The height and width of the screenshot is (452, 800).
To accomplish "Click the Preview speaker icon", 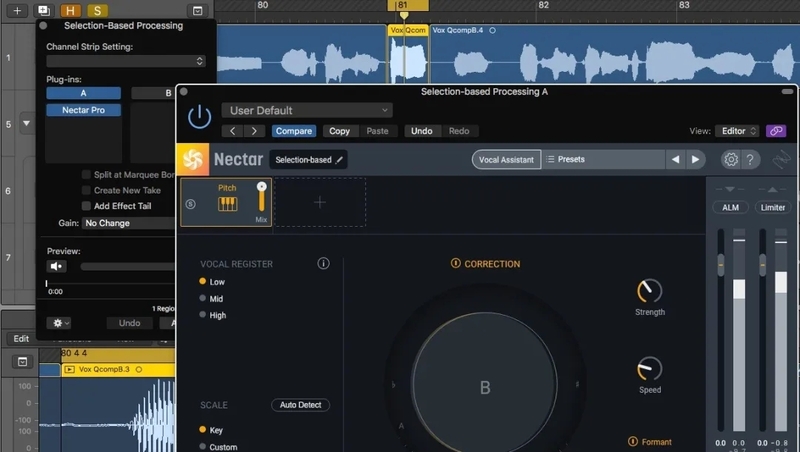I will (56, 266).
